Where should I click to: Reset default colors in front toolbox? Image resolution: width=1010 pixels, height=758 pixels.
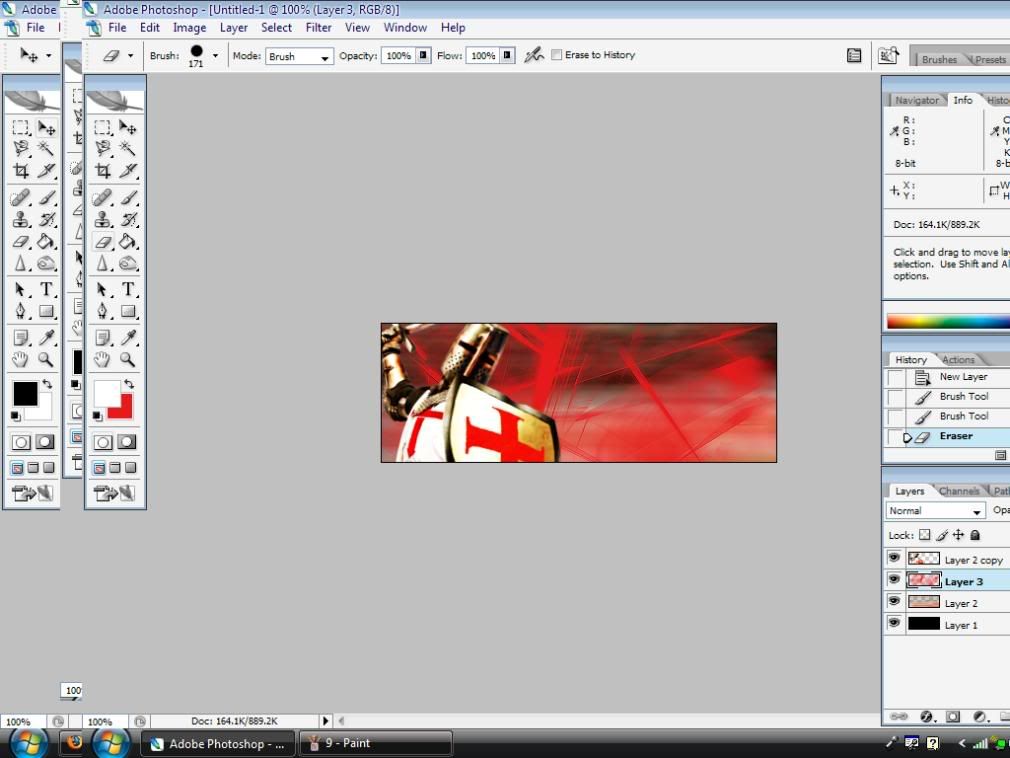click(x=97, y=416)
